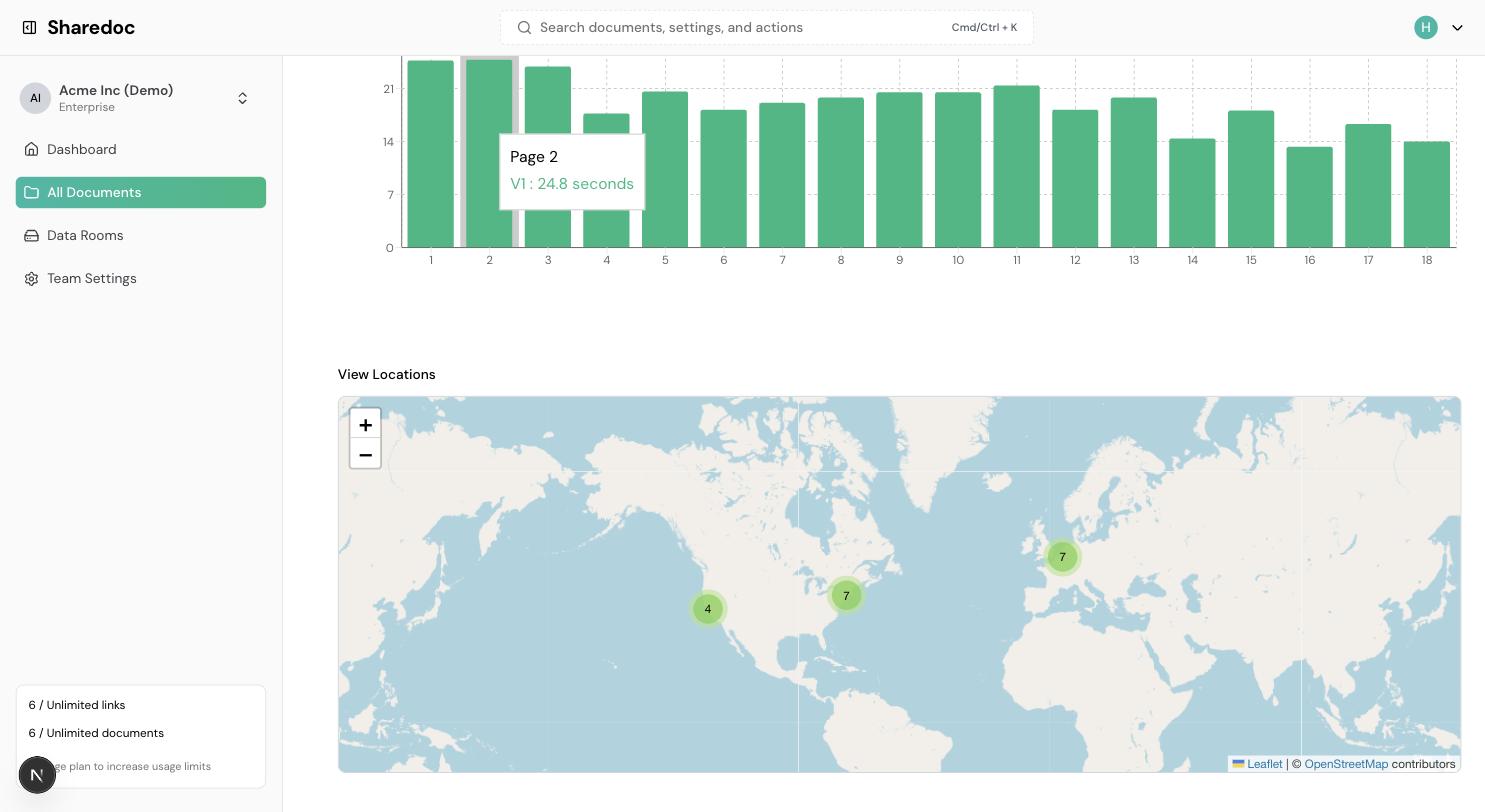Click the 6 / Unlimited documents text
Image resolution: width=1485 pixels, height=812 pixels.
click(96, 733)
